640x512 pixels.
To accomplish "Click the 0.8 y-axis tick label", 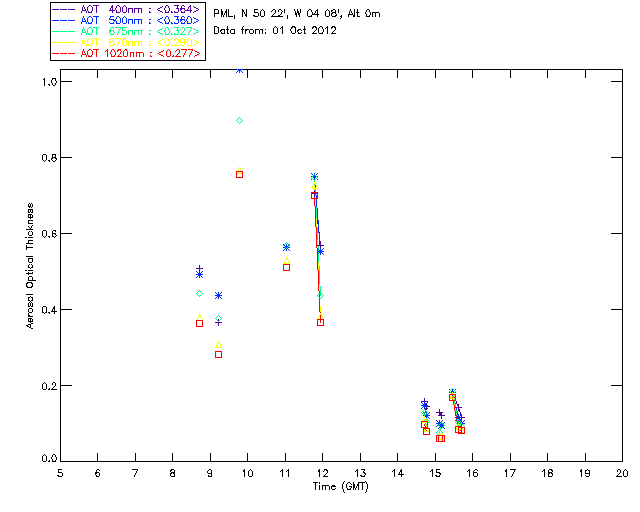I will 49,158.
